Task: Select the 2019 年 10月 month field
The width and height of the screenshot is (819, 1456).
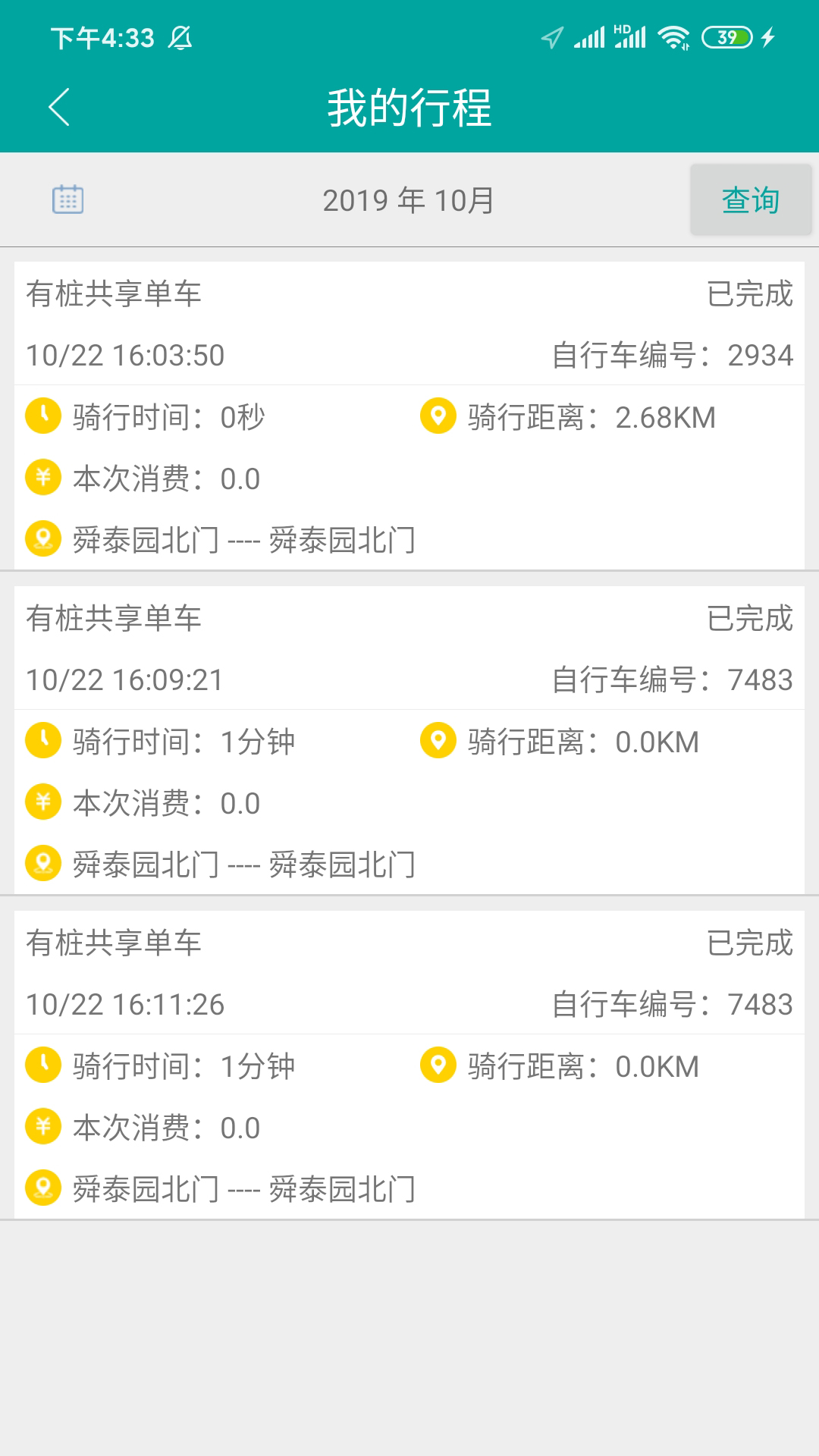Action: 408,201
